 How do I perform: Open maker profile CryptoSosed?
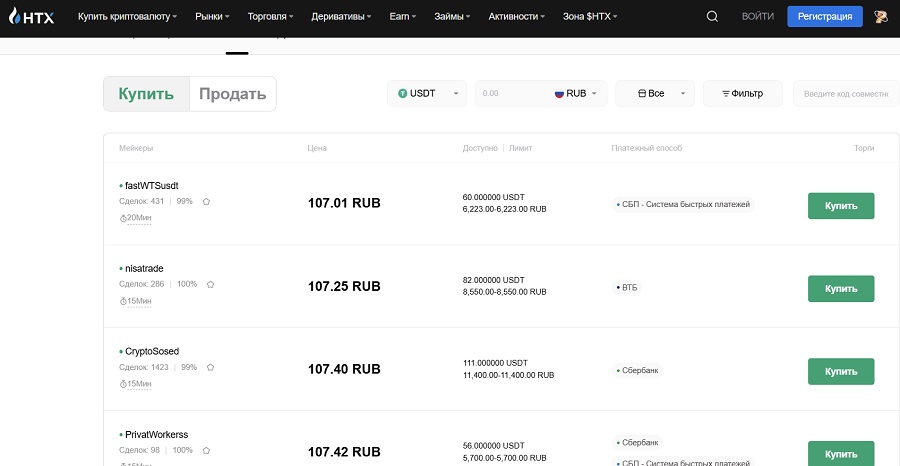152,351
